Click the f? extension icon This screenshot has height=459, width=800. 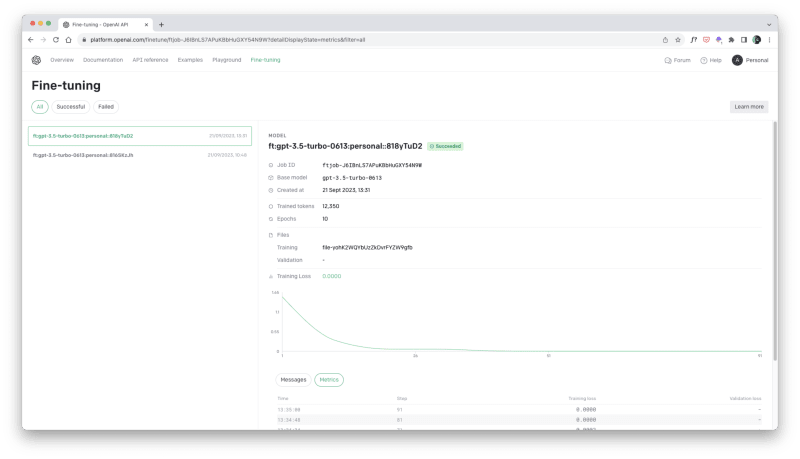[x=694, y=40]
